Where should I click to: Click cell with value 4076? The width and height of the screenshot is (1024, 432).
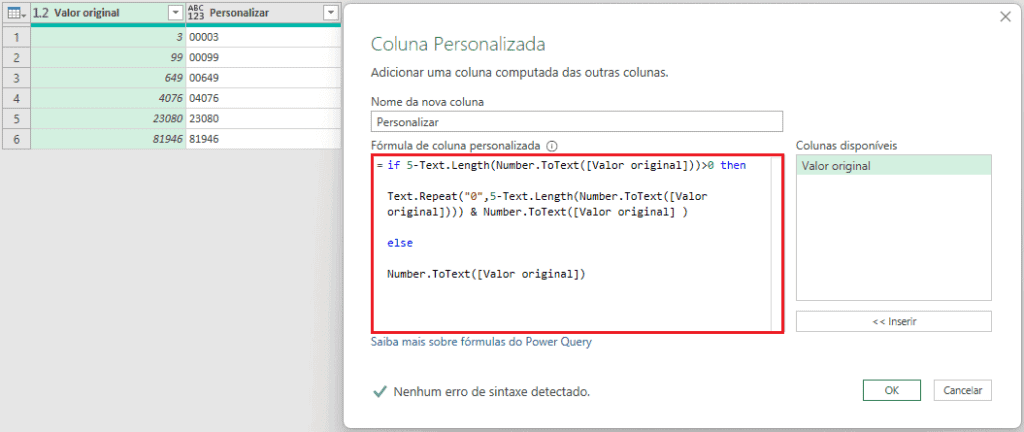coord(108,98)
